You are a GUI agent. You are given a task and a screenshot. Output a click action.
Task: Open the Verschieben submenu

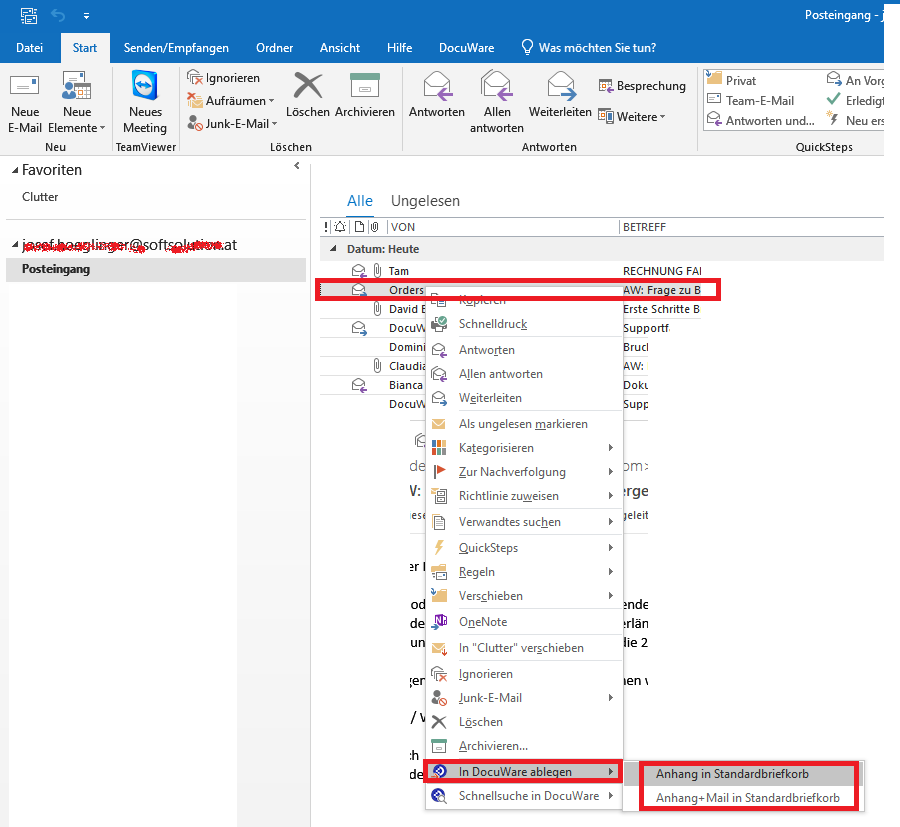524,596
